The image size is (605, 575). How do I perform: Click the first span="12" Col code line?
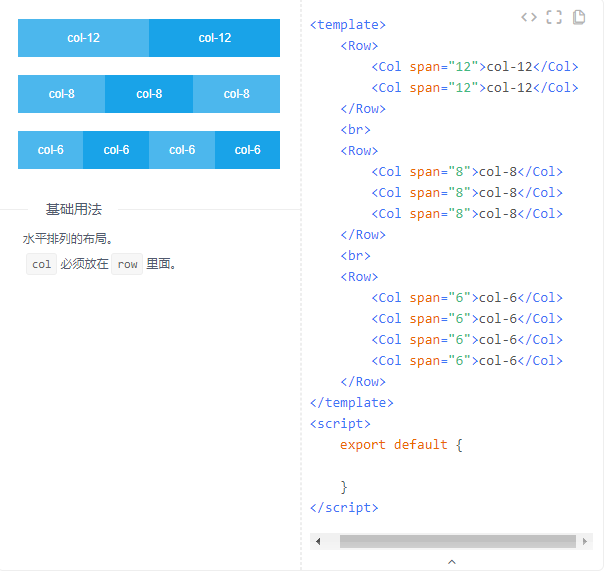[475, 67]
